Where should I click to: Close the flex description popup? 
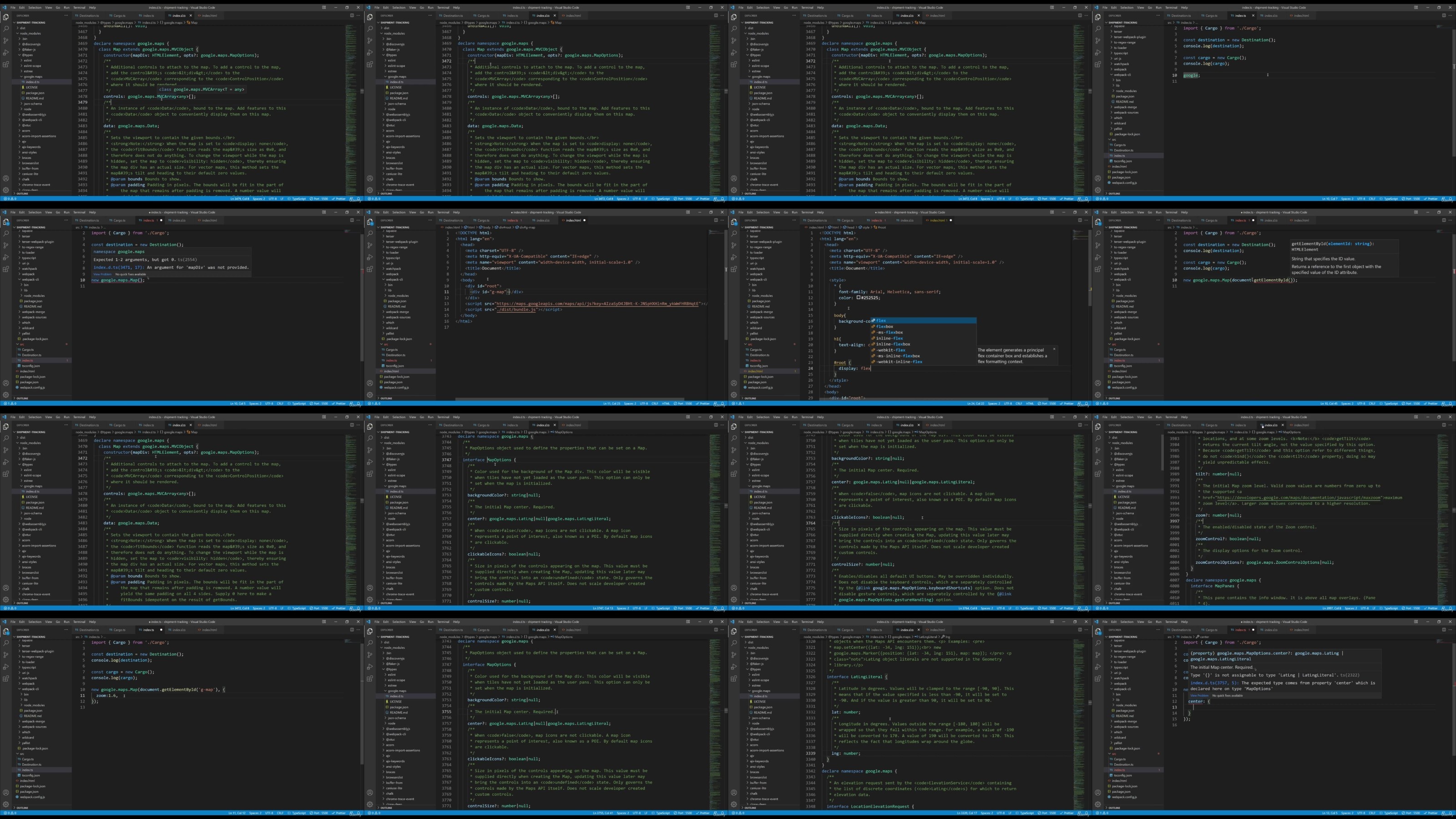point(1054,349)
